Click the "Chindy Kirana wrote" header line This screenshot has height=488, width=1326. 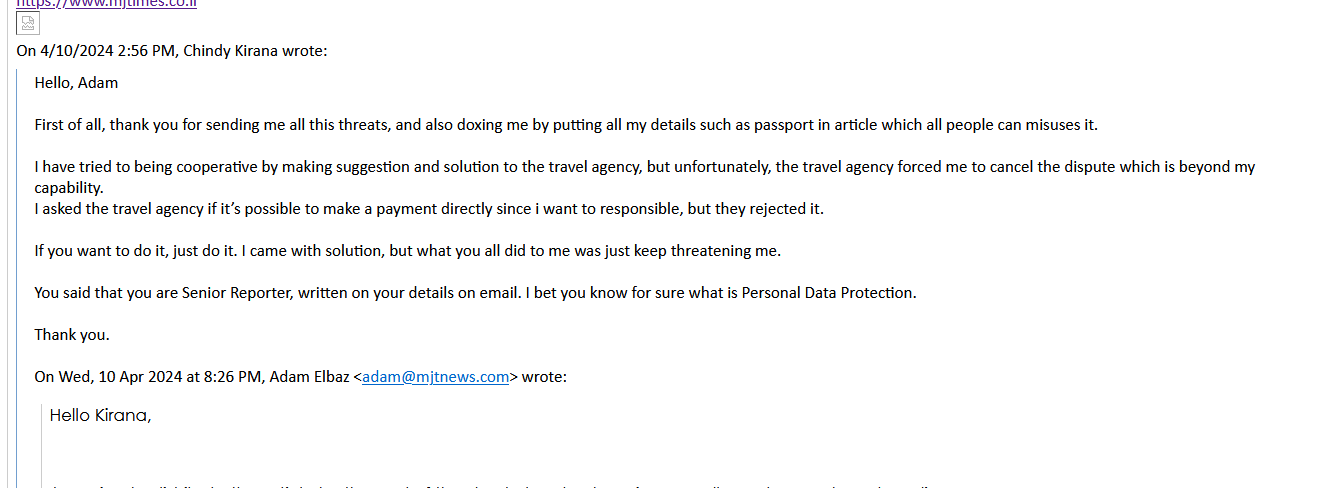[171, 50]
